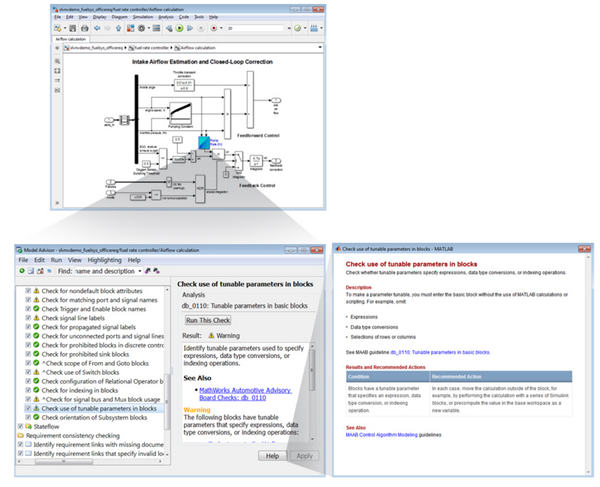The width and height of the screenshot is (600, 487).
Task: Click the Build Model icon in Simulink toolbar
Action: [x=314, y=28]
